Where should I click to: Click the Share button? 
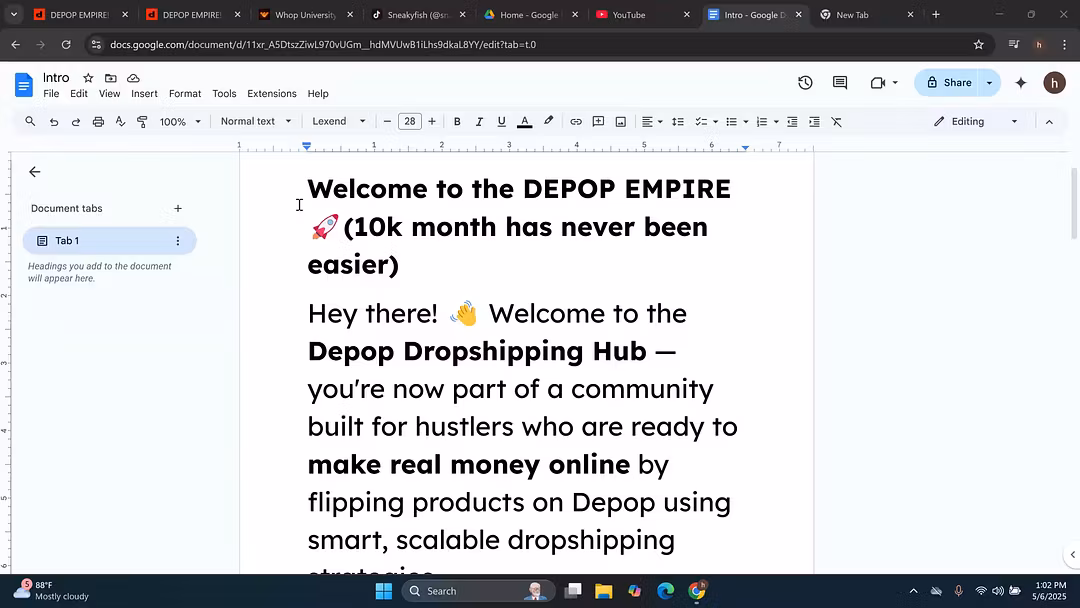pyautogui.click(x=947, y=83)
